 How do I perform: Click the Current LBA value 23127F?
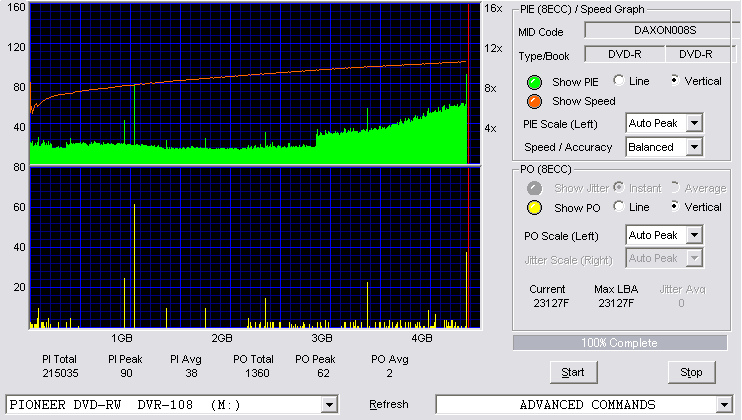(551, 303)
